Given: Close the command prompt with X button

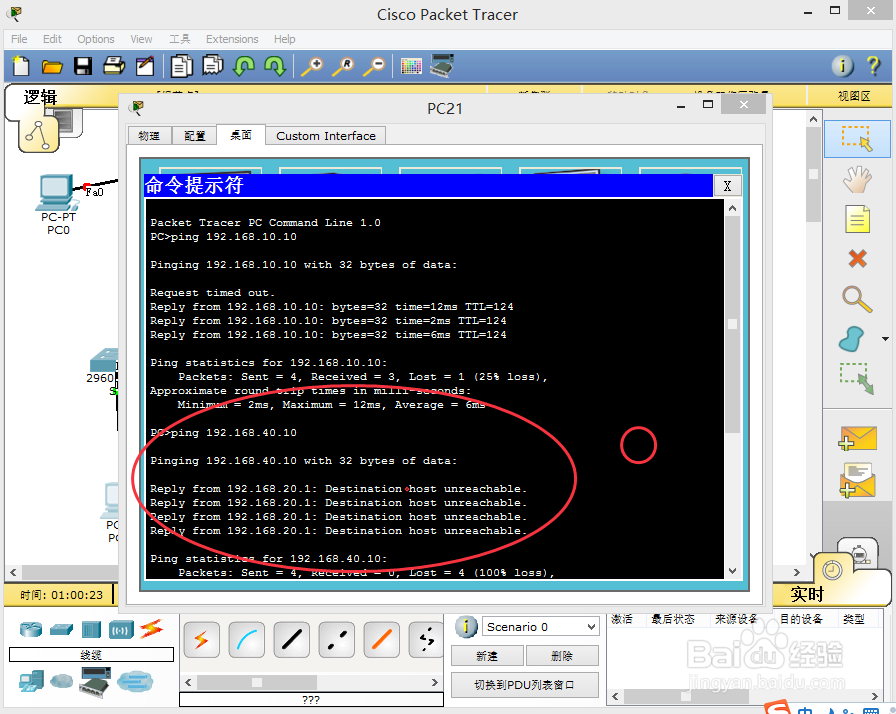Looking at the screenshot, I should pyautogui.click(x=727, y=186).
